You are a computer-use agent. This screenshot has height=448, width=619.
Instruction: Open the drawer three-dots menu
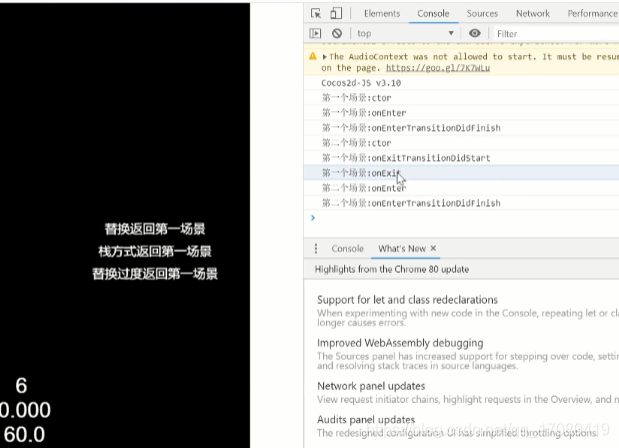[316, 248]
